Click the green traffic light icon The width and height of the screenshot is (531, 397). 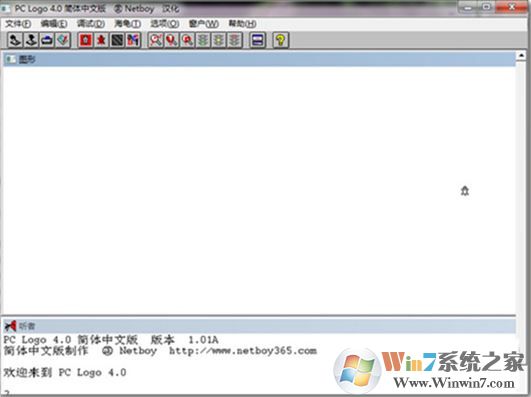tap(203, 40)
